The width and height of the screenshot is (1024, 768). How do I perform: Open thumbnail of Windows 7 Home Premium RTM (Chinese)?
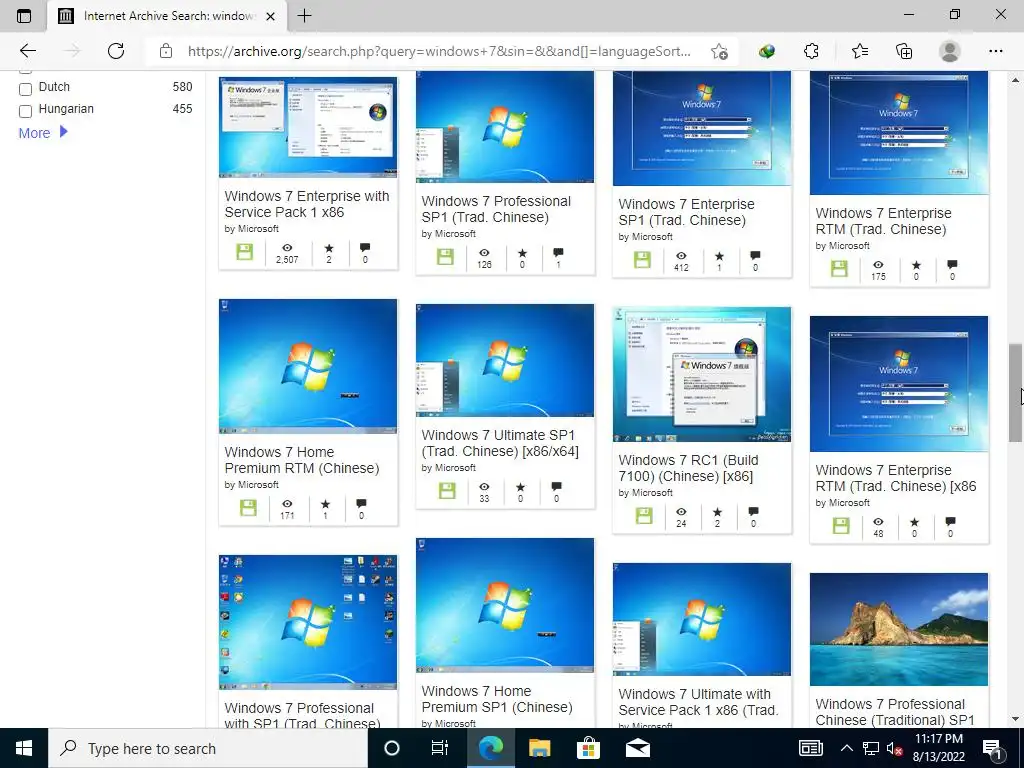click(308, 366)
